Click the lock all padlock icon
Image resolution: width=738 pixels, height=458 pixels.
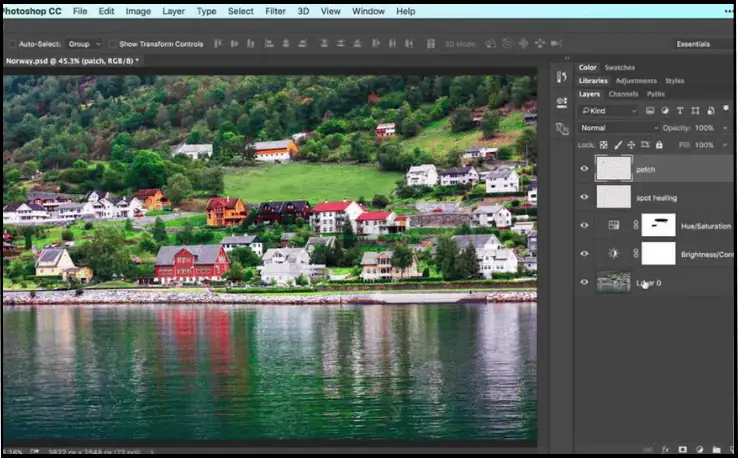657,145
